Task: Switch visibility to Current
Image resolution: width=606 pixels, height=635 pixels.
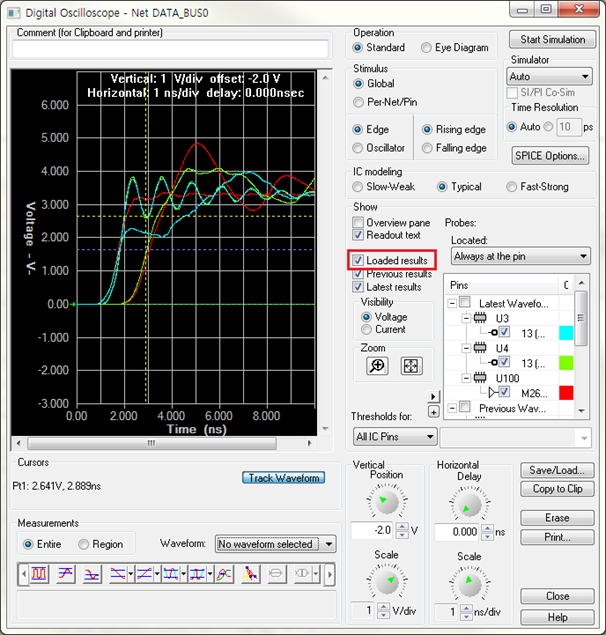Action: (x=366, y=330)
